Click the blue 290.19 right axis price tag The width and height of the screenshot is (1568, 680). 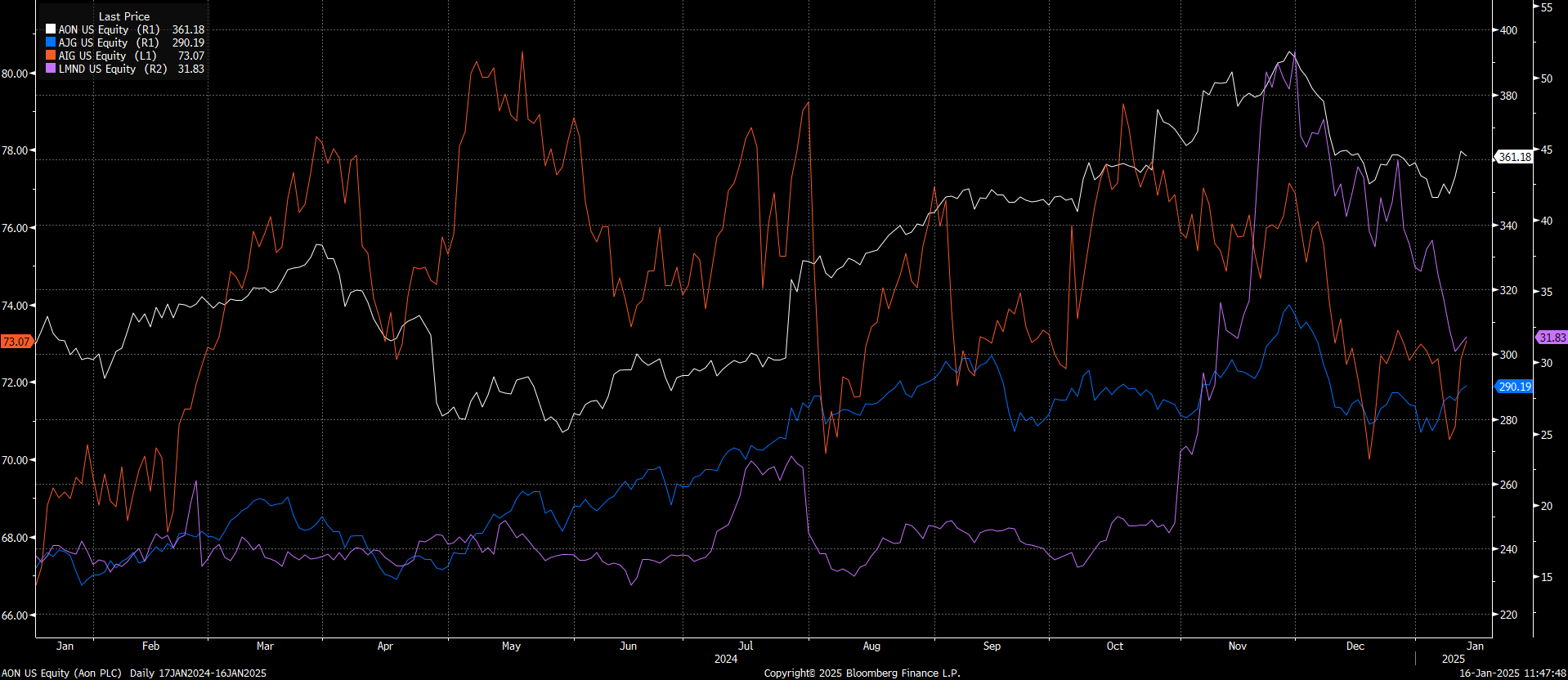click(1515, 387)
